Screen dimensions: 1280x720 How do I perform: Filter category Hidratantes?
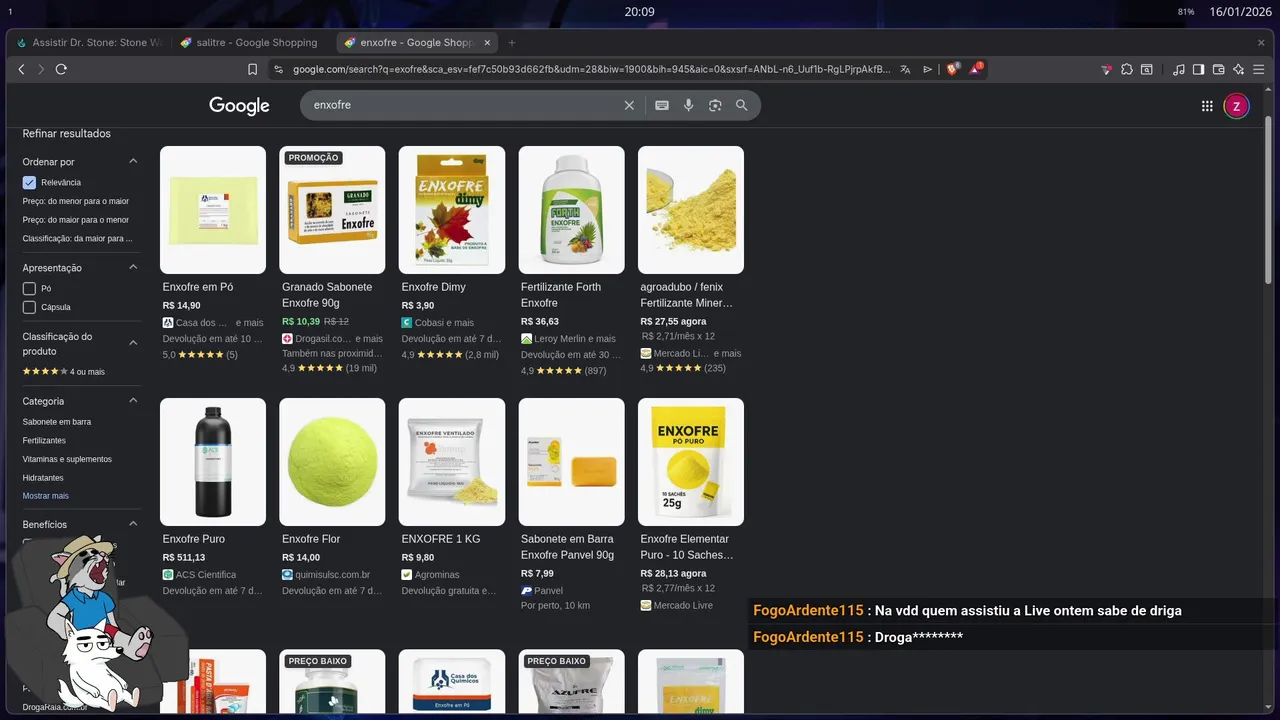pyautogui.click(x=43, y=478)
